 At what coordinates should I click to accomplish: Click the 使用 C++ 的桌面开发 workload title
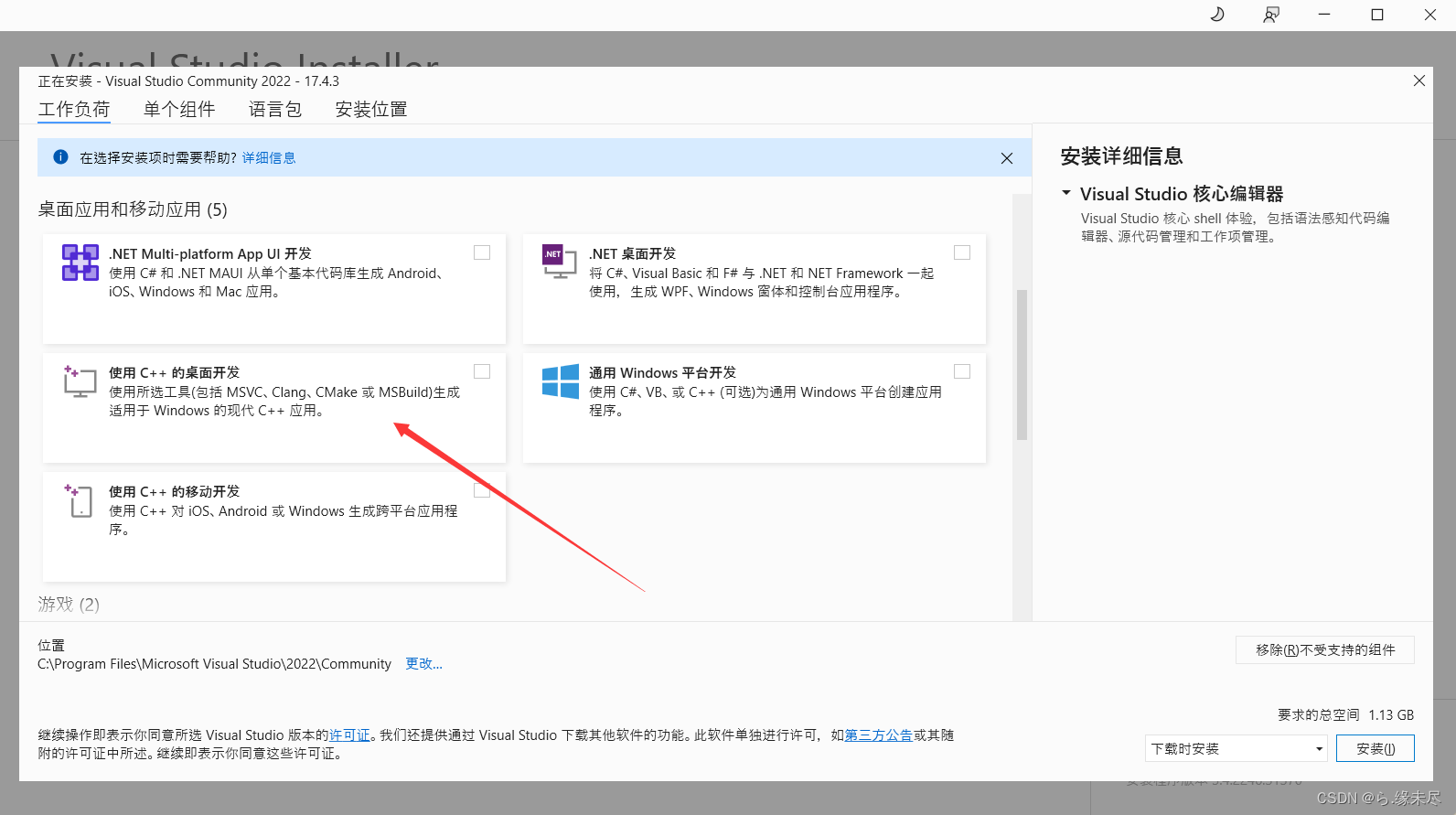[x=174, y=372]
